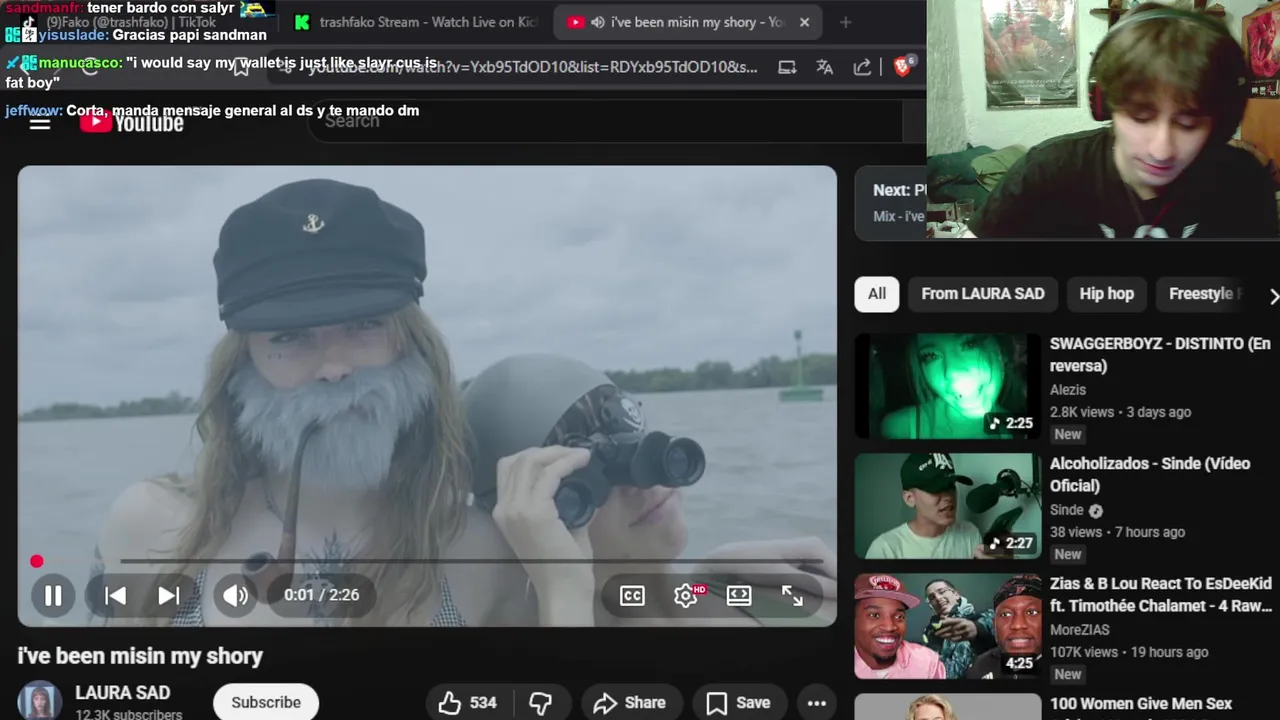Expand the Next up mix panel
Screen dimensions: 1280x720
890,203
